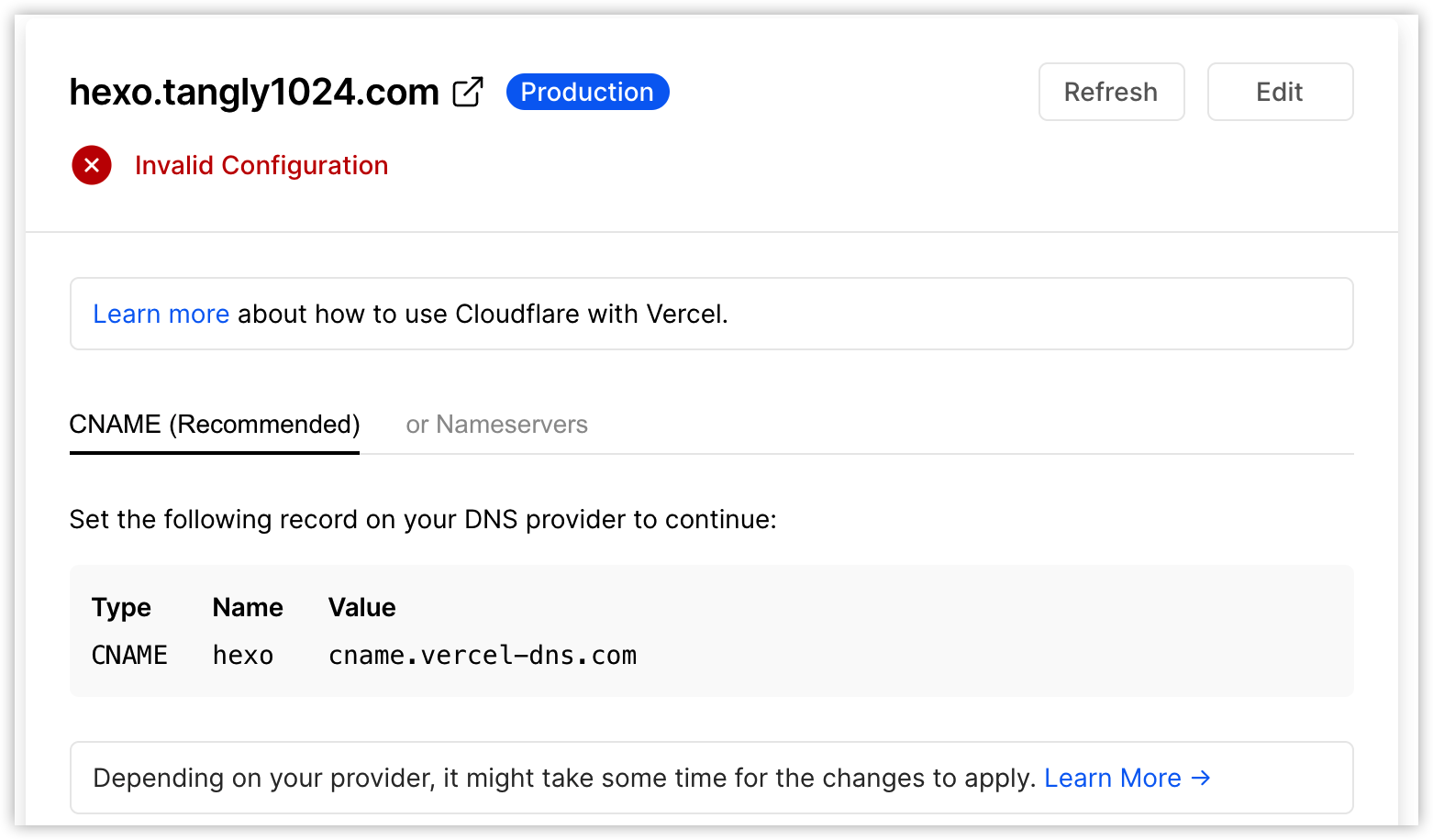Click the Value column header

click(362, 607)
